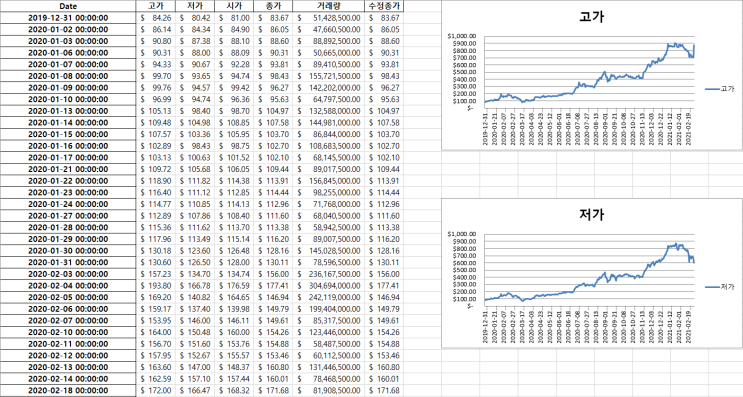743x397 pixels.
Task: Select the 고가 value 84.26
Action: [x=155, y=18]
